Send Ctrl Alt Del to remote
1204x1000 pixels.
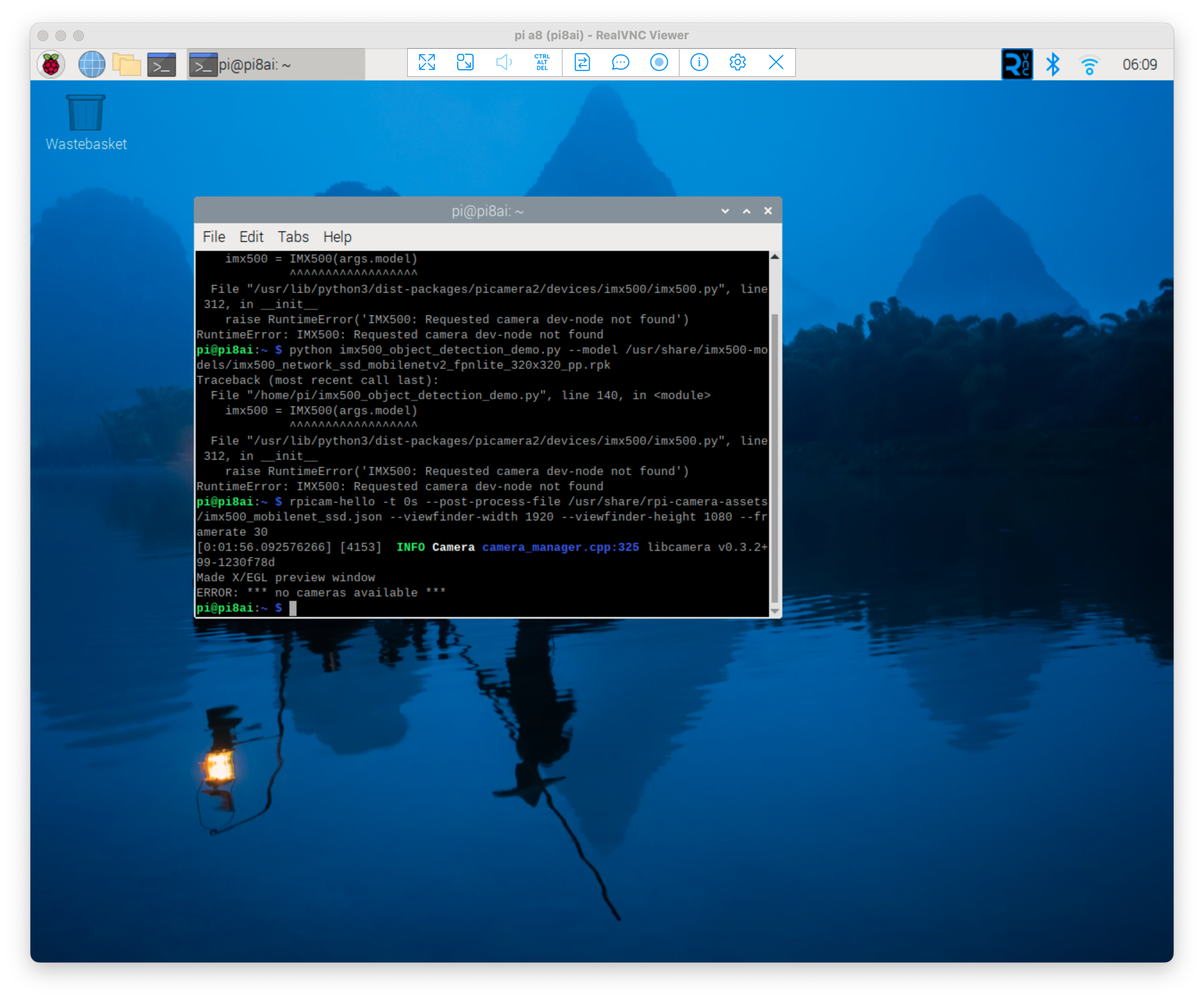click(x=542, y=62)
